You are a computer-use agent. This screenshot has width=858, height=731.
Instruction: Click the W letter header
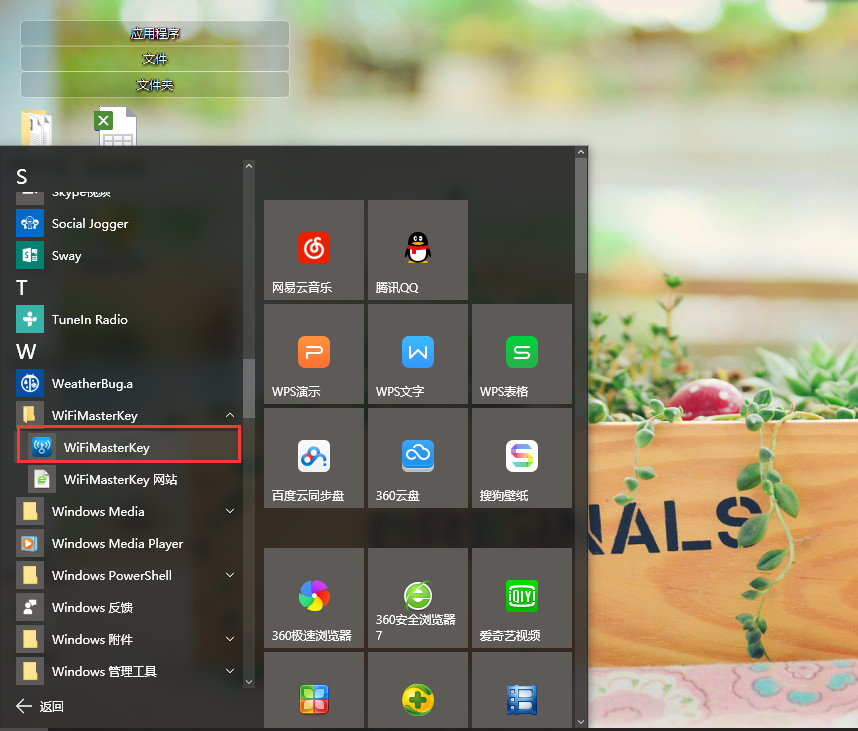click(26, 352)
